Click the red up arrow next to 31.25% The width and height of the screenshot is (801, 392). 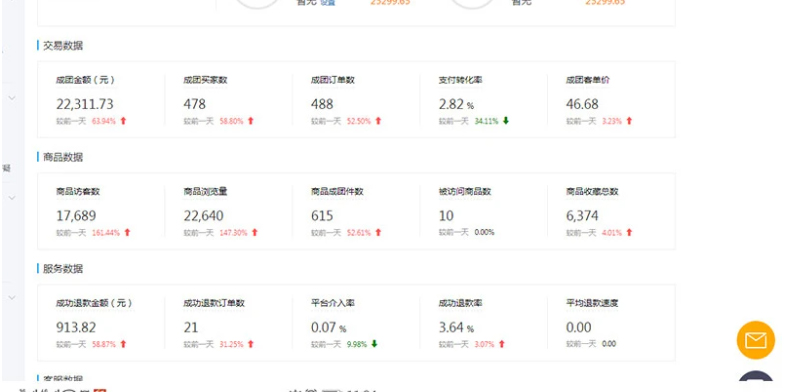point(250,344)
